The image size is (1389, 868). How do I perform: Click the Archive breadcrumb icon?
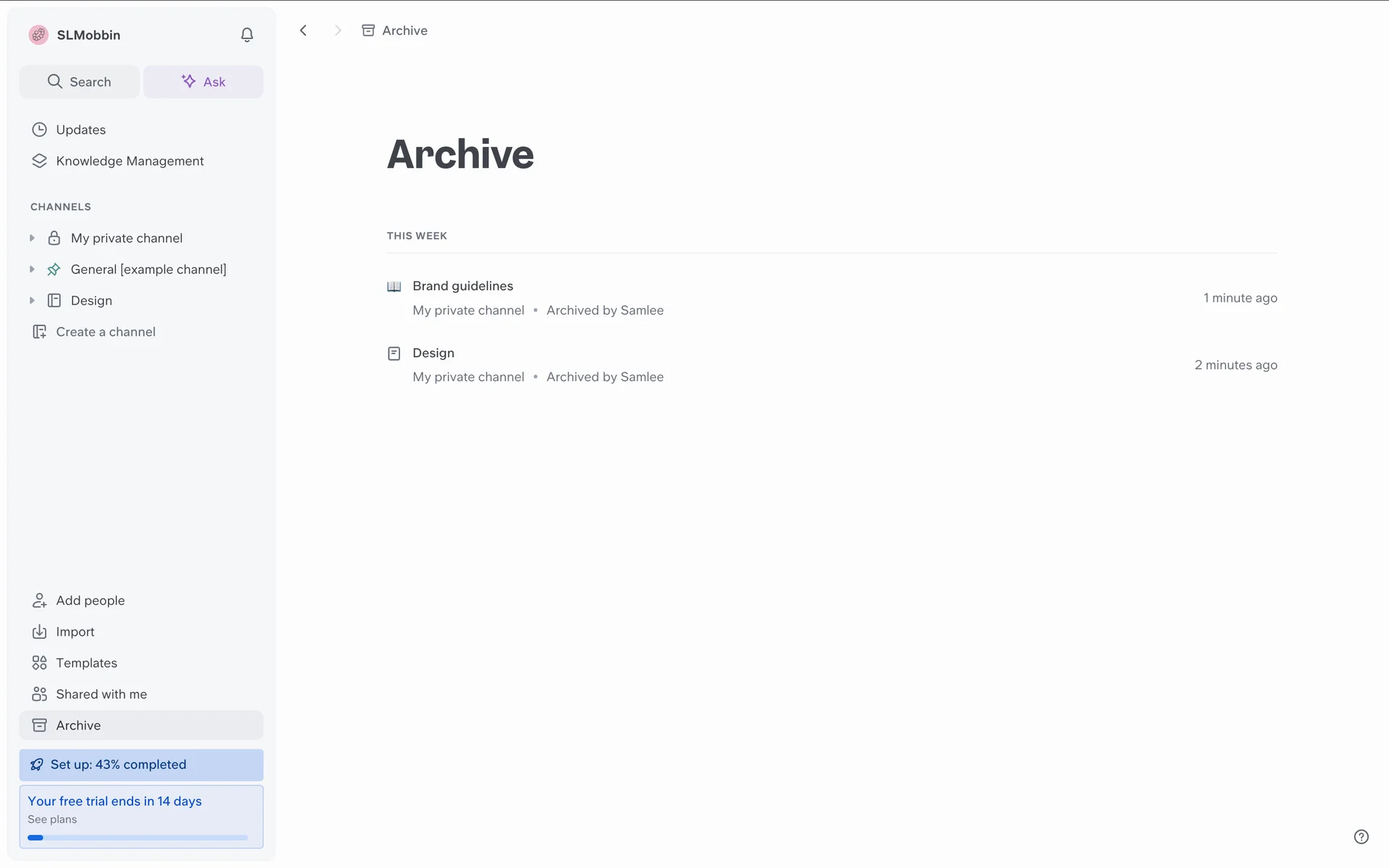tap(368, 30)
